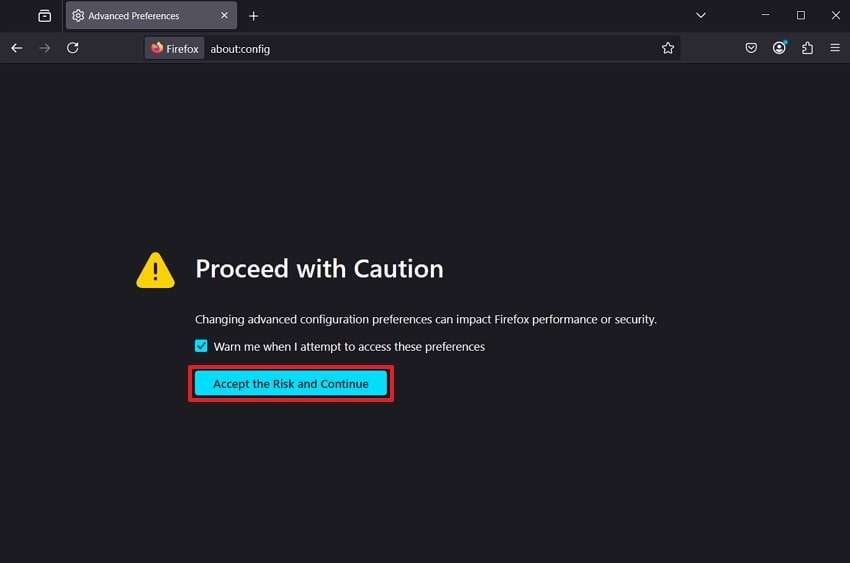850x563 pixels.
Task: Click the Firefox View icon
Action: pos(45,16)
